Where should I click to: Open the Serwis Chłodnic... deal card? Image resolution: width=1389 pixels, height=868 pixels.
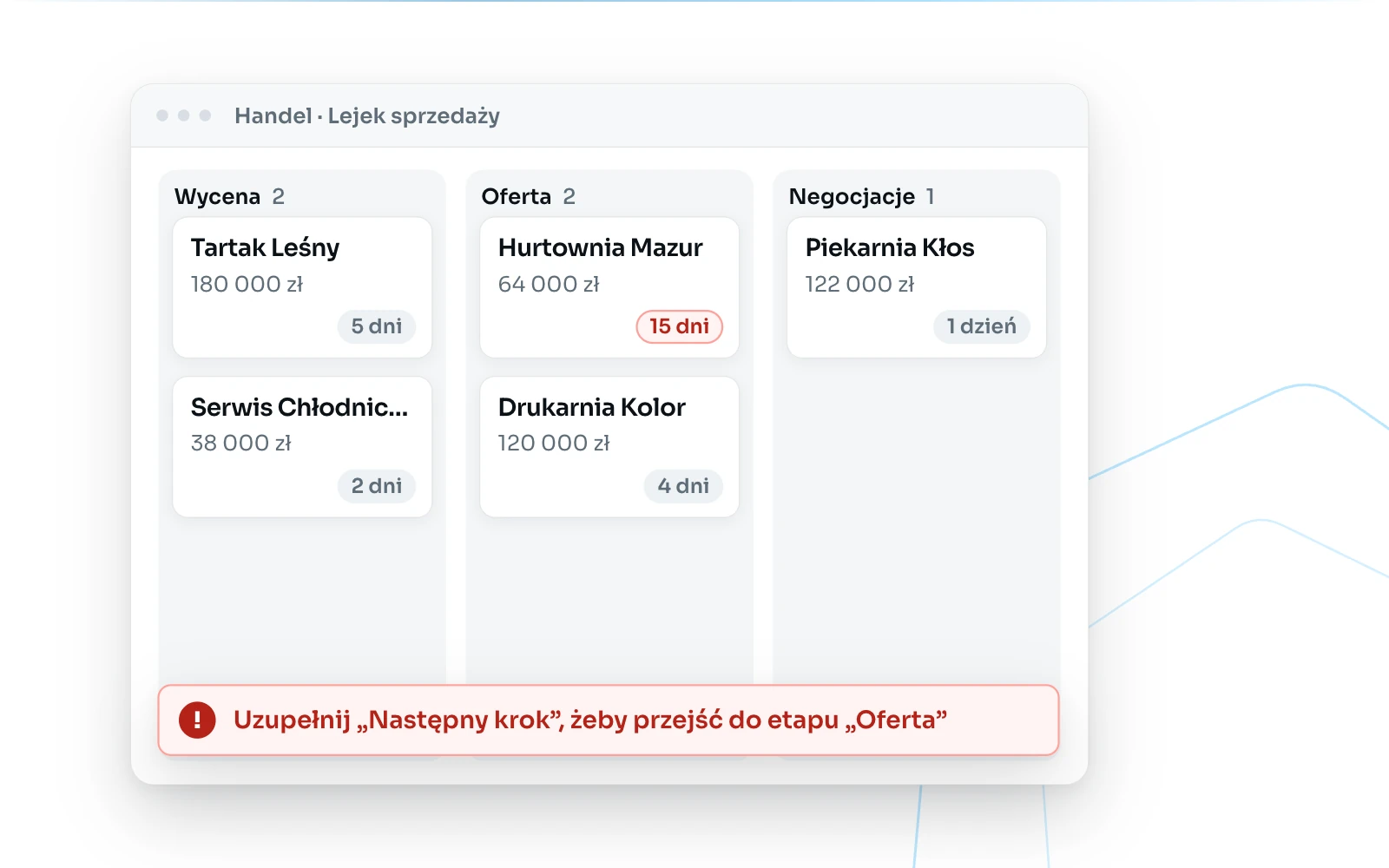pos(302,447)
